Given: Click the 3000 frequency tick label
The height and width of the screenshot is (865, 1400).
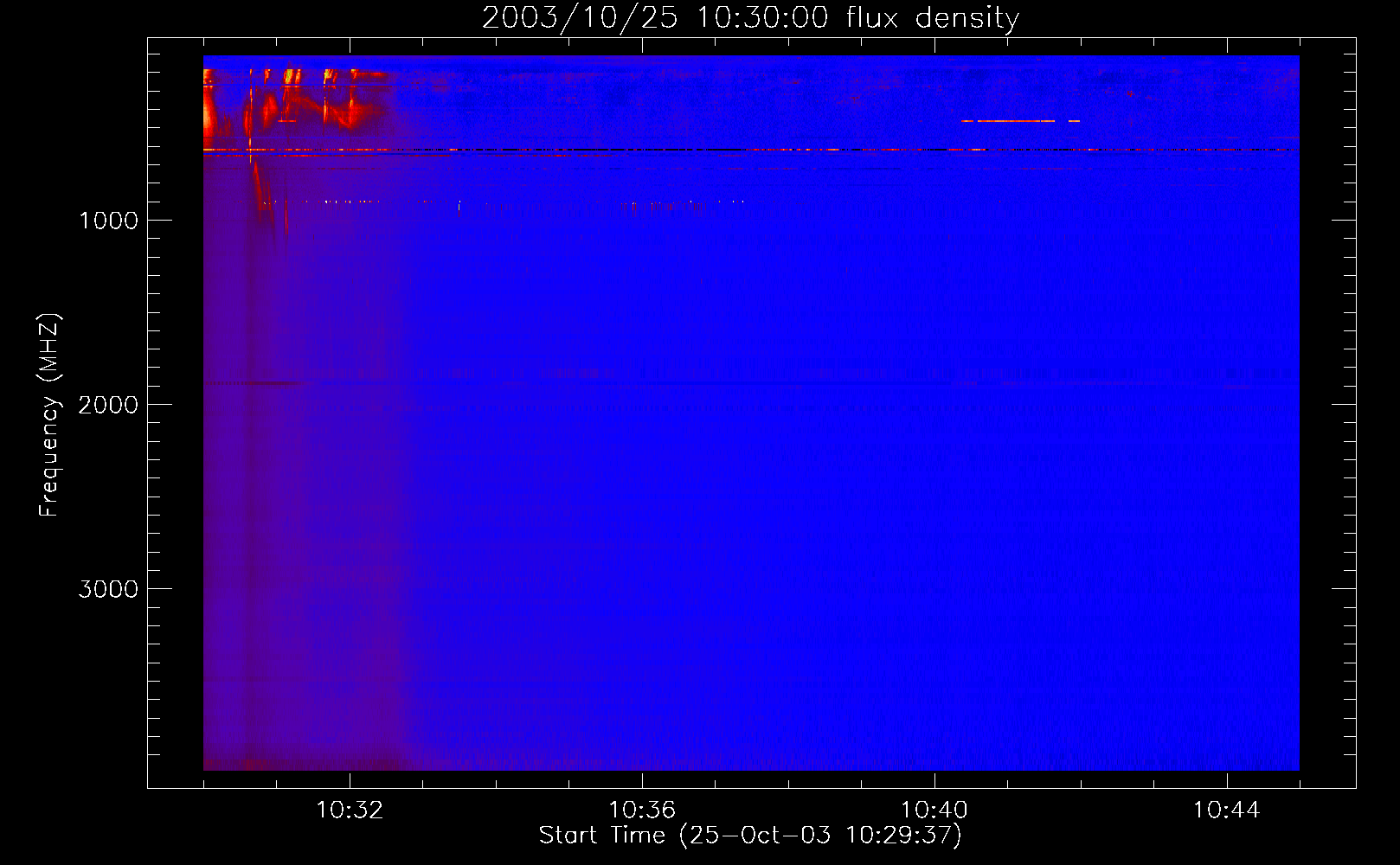Looking at the screenshot, I should 108,589.
